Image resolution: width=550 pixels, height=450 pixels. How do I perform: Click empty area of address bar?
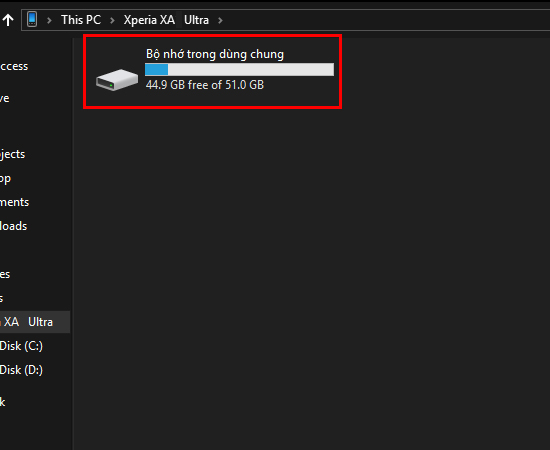point(386,20)
